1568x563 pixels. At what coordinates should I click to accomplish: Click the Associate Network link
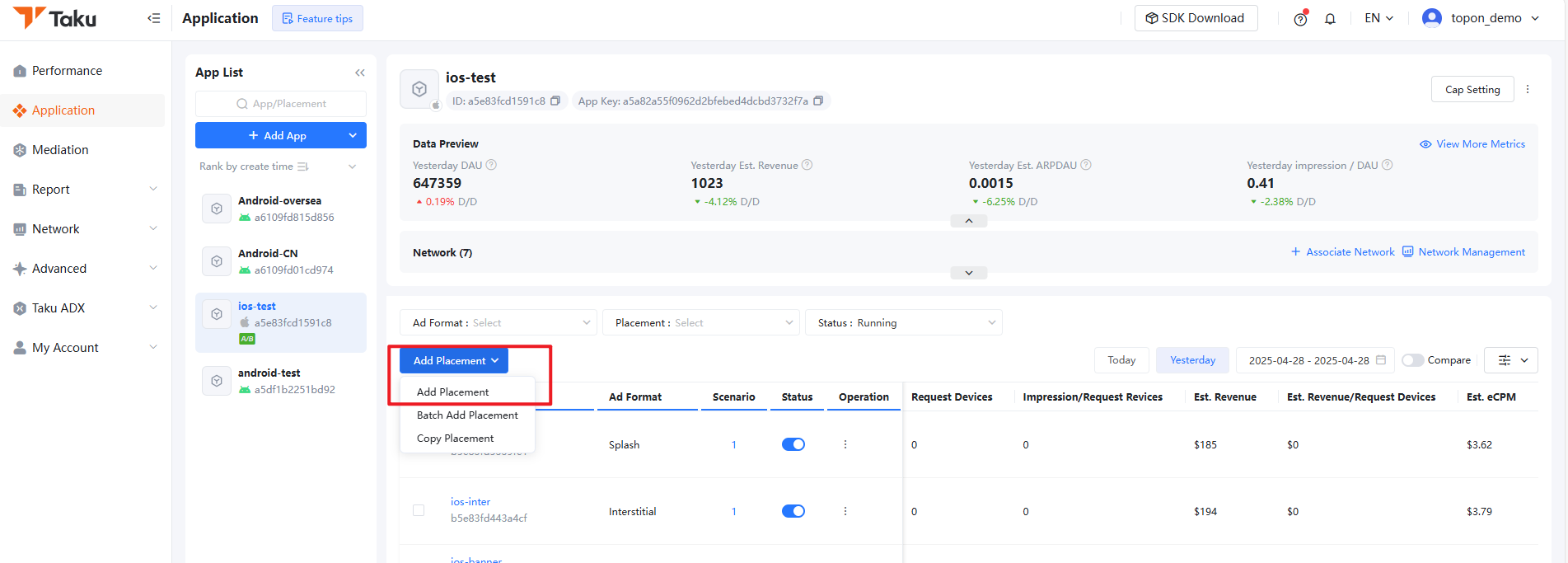(x=1342, y=252)
